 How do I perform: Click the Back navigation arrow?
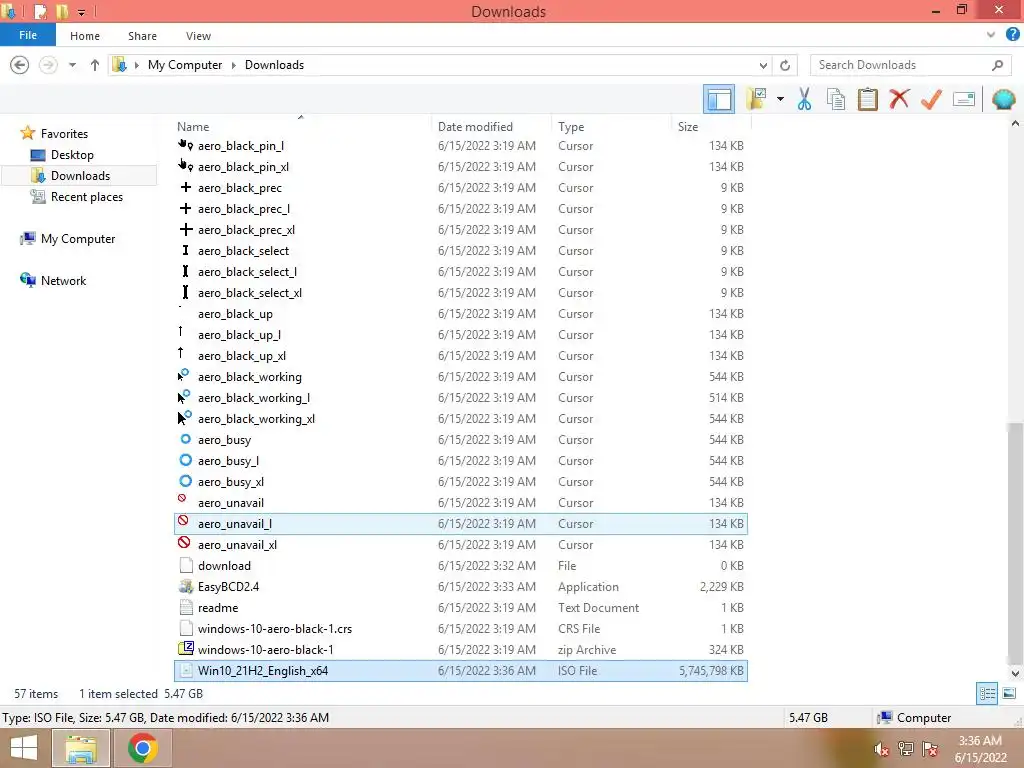click(x=20, y=65)
